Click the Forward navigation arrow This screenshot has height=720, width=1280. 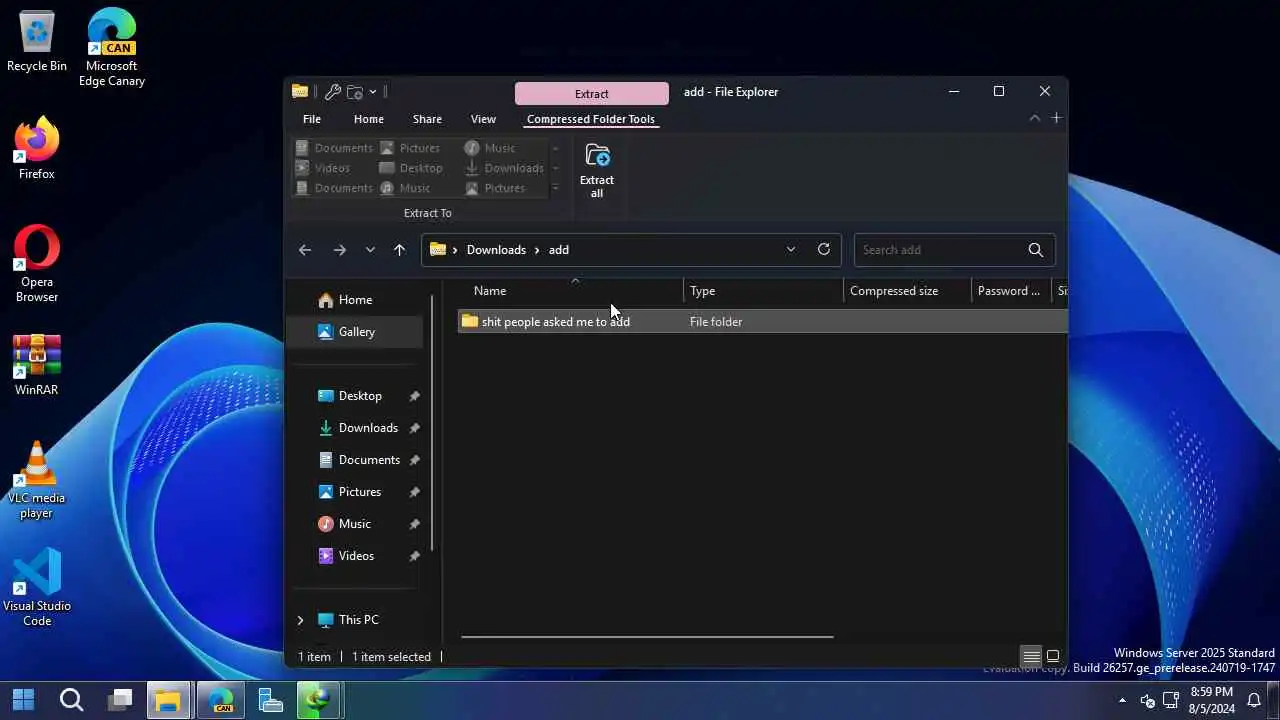pyautogui.click(x=339, y=250)
